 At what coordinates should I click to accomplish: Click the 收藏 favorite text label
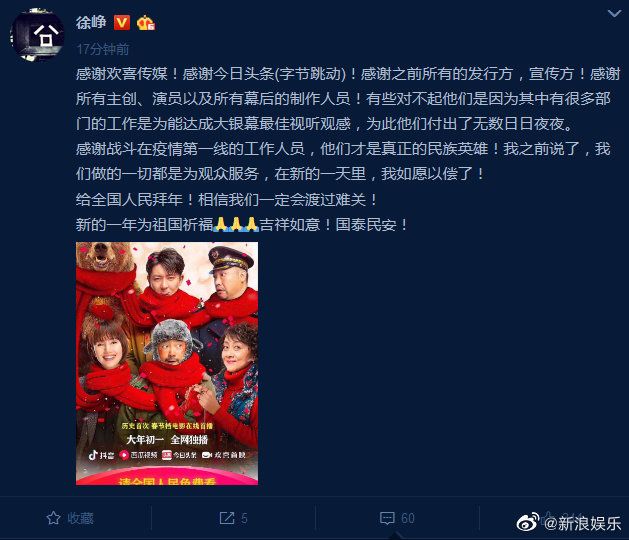pyautogui.click(x=81, y=518)
